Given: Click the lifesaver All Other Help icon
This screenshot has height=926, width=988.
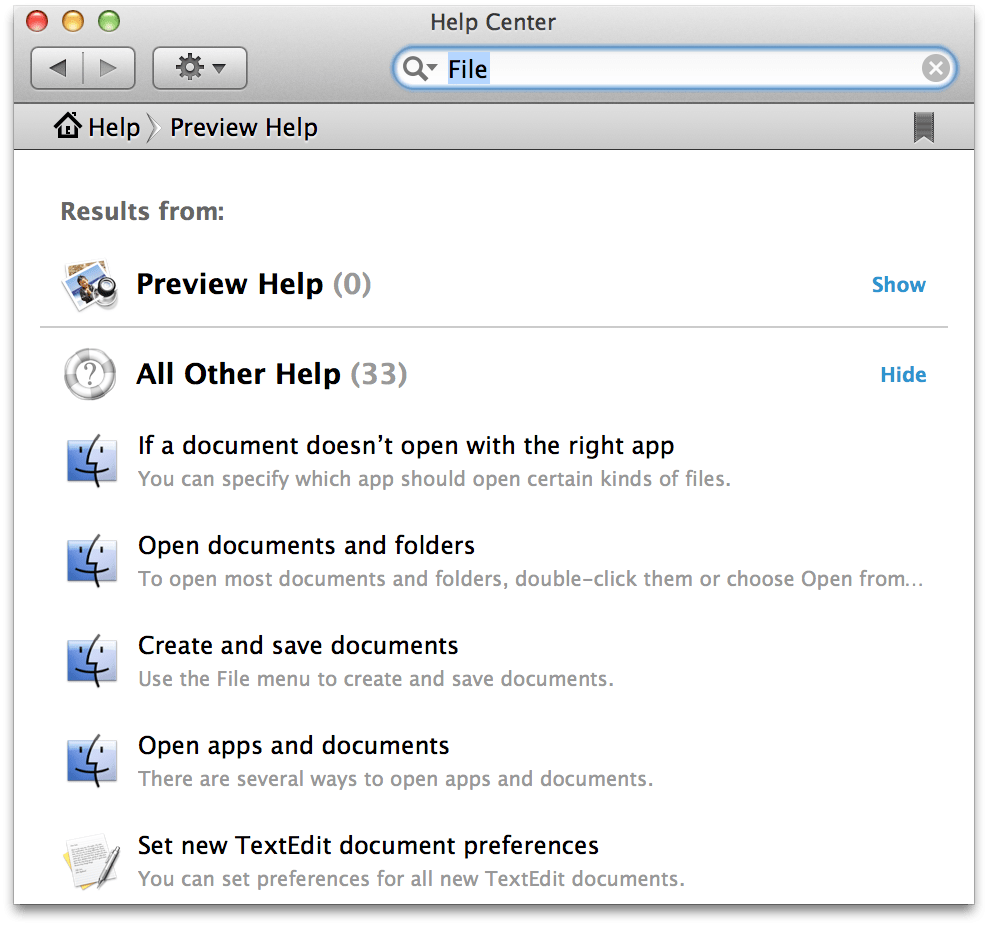Looking at the screenshot, I should (91, 375).
